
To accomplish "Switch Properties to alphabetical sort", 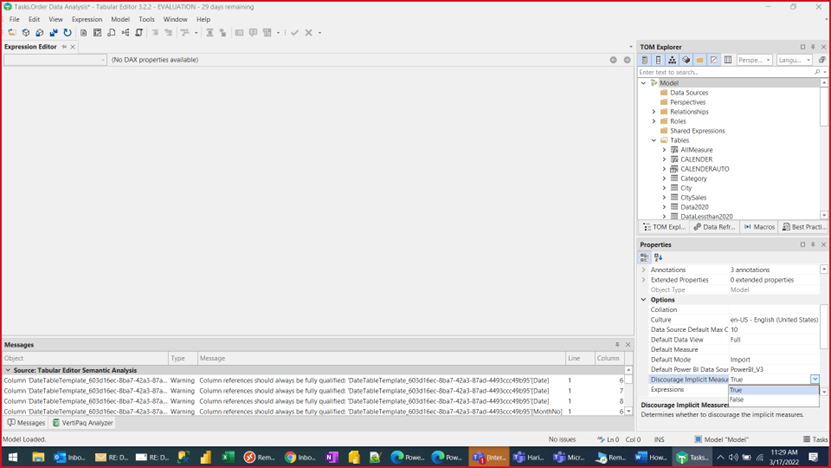I will tap(658, 258).
